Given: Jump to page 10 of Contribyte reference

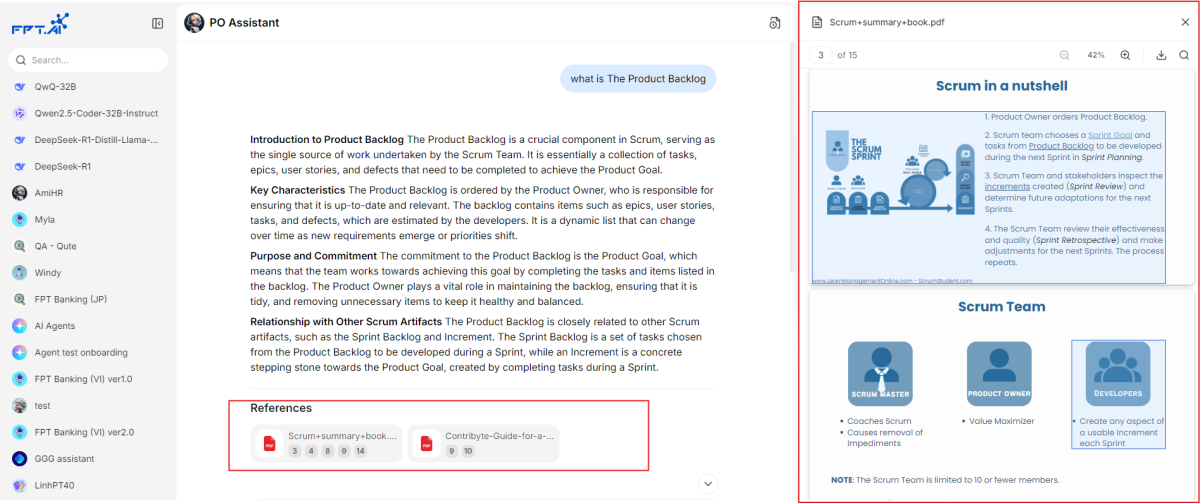Looking at the screenshot, I should coord(468,451).
